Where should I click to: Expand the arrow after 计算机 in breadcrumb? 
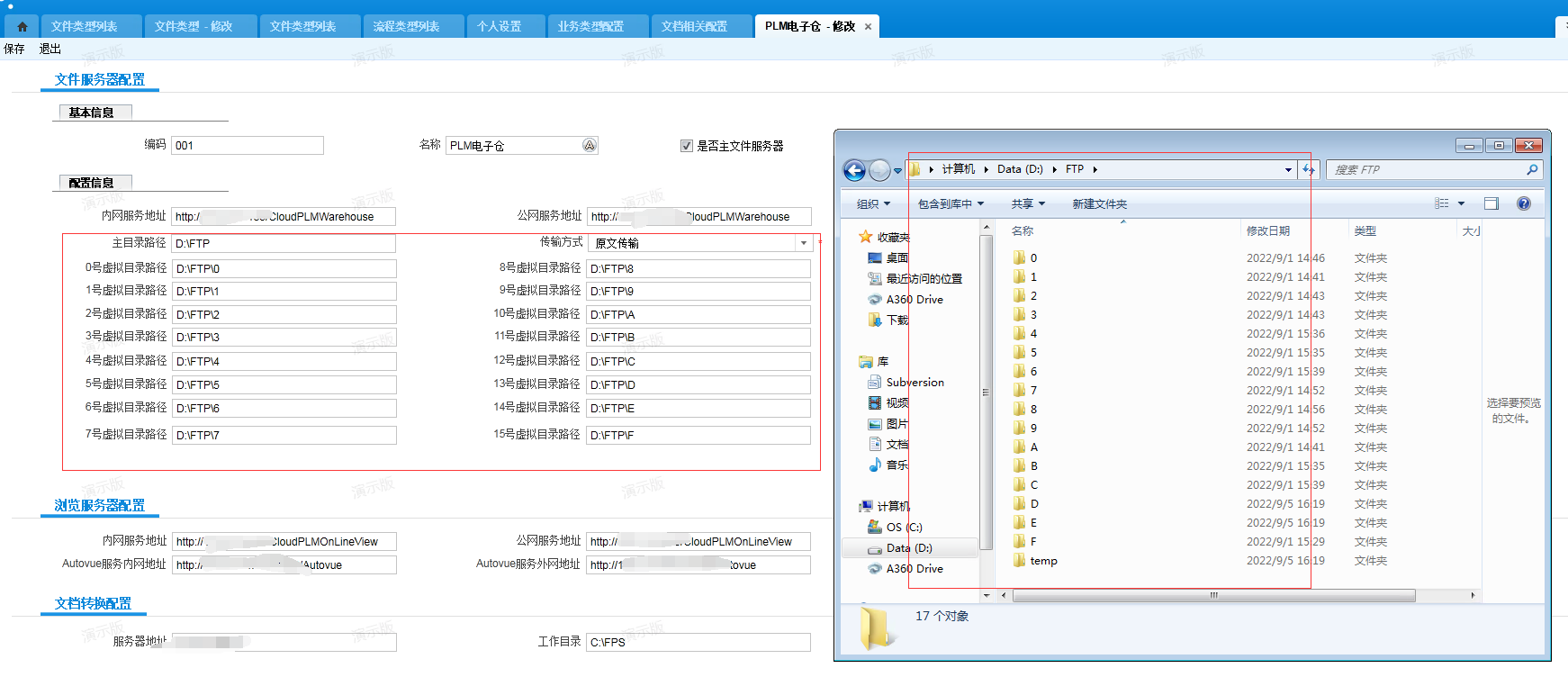tap(987, 169)
